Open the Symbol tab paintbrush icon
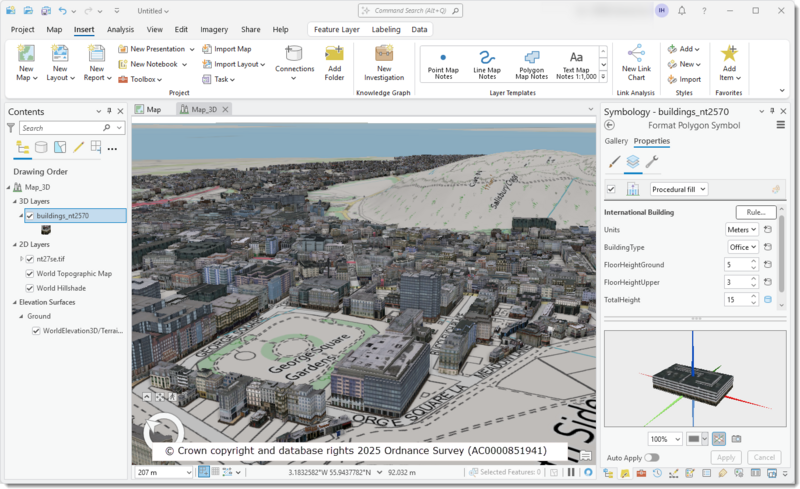This screenshot has height=489, width=800. [x=614, y=162]
